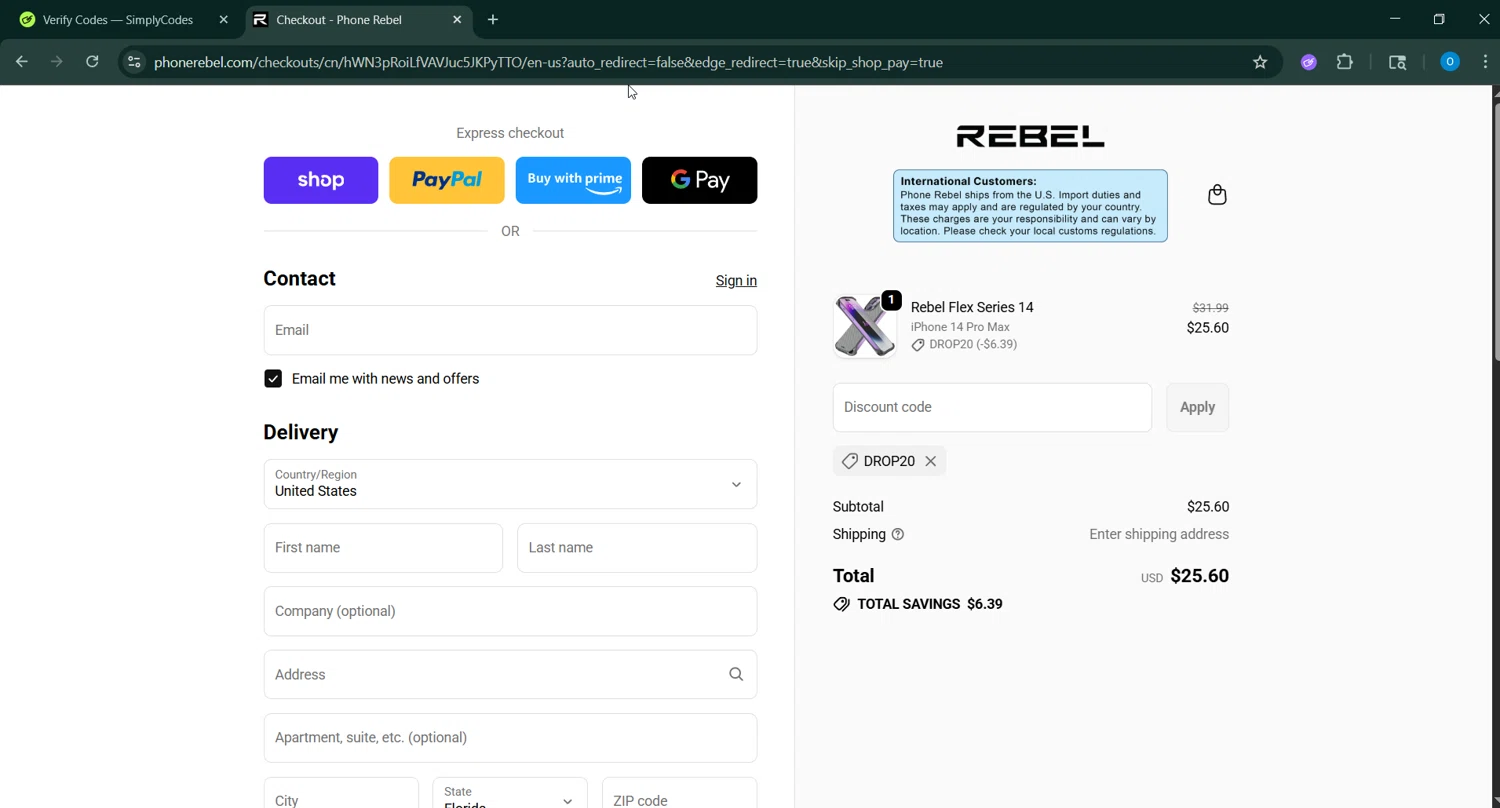Open the Sign in link
Image resolution: width=1500 pixels, height=808 pixels.
point(736,281)
